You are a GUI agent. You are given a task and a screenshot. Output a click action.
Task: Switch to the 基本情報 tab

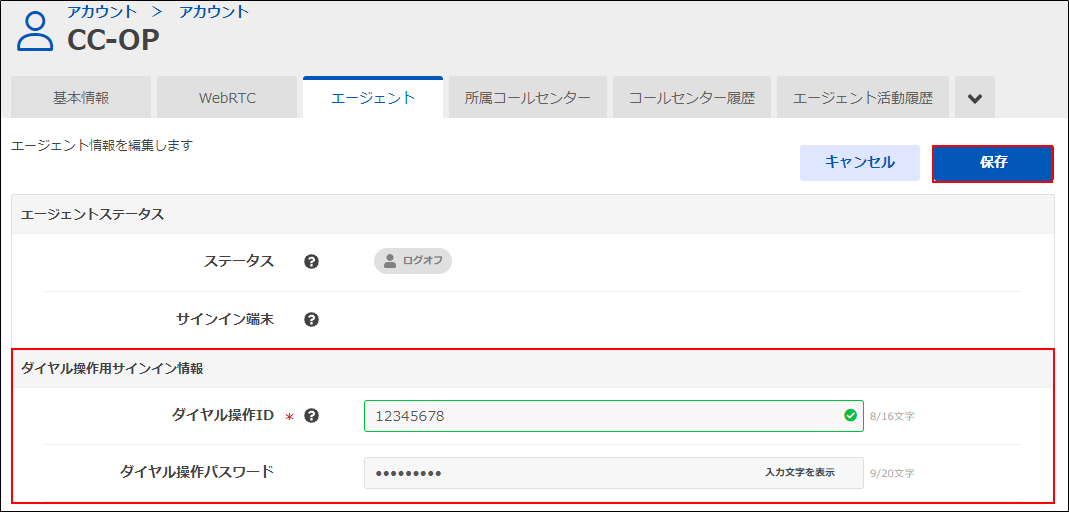point(81,98)
